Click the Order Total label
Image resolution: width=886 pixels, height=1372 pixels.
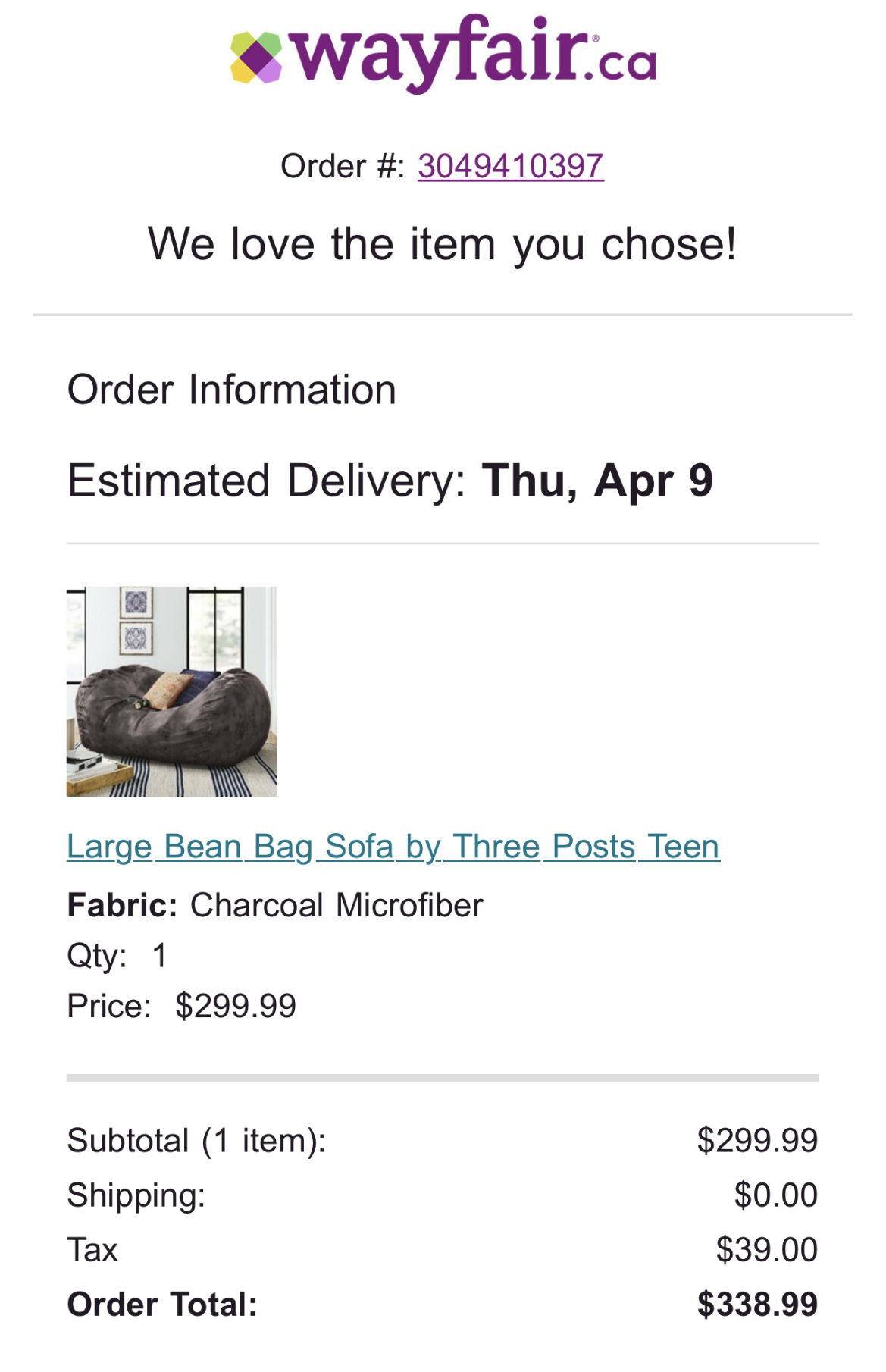click(x=162, y=1305)
